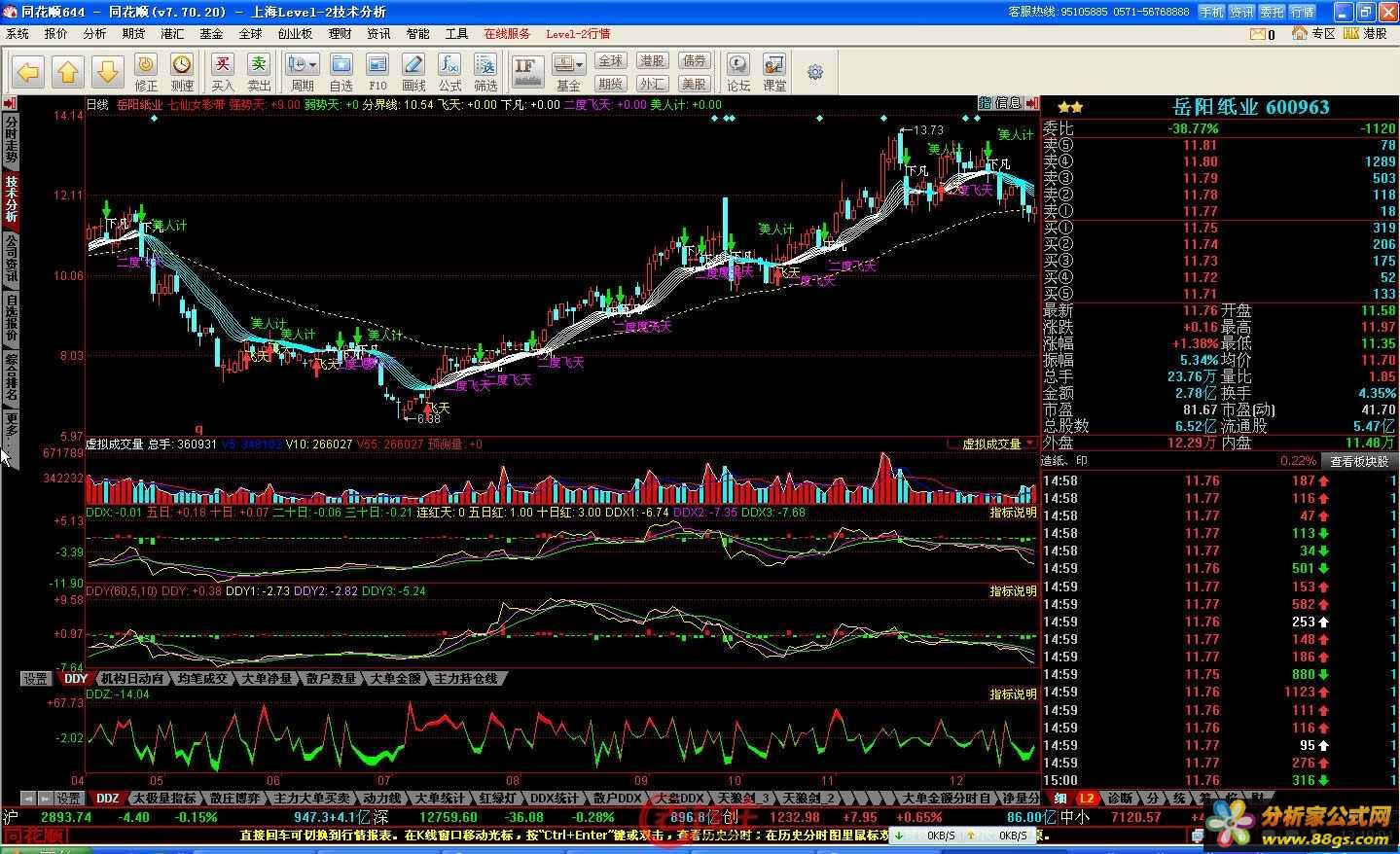Open the 测速 speed test tool

coord(182,73)
